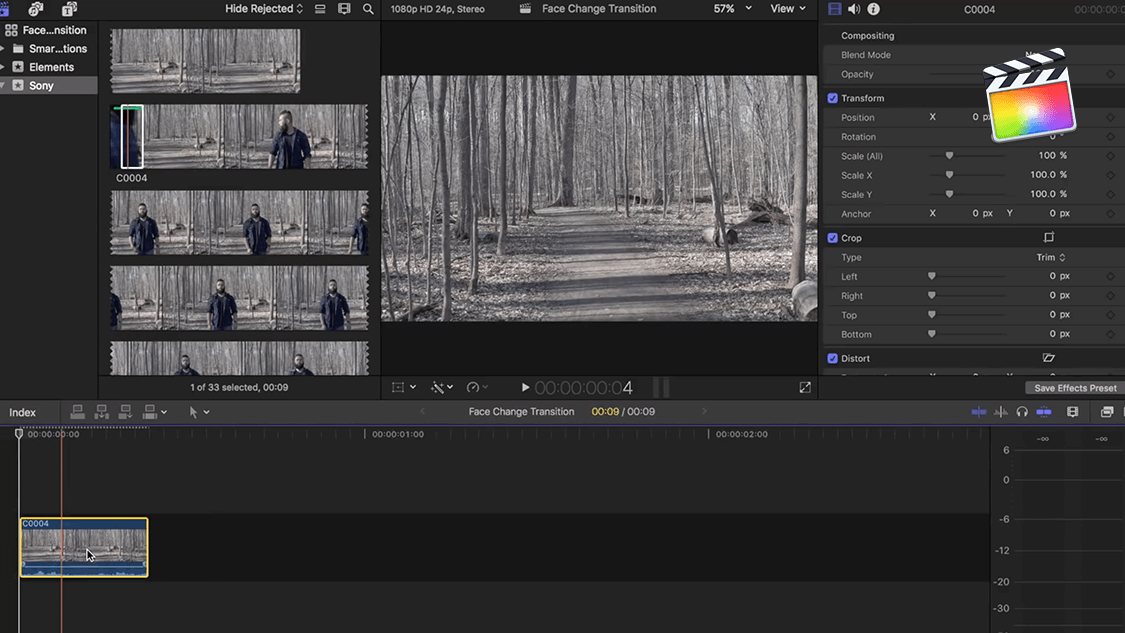This screenshot has width=1125, height=633.
Task: Toggle the Distort checkbox off
Action: pos(832,358)
